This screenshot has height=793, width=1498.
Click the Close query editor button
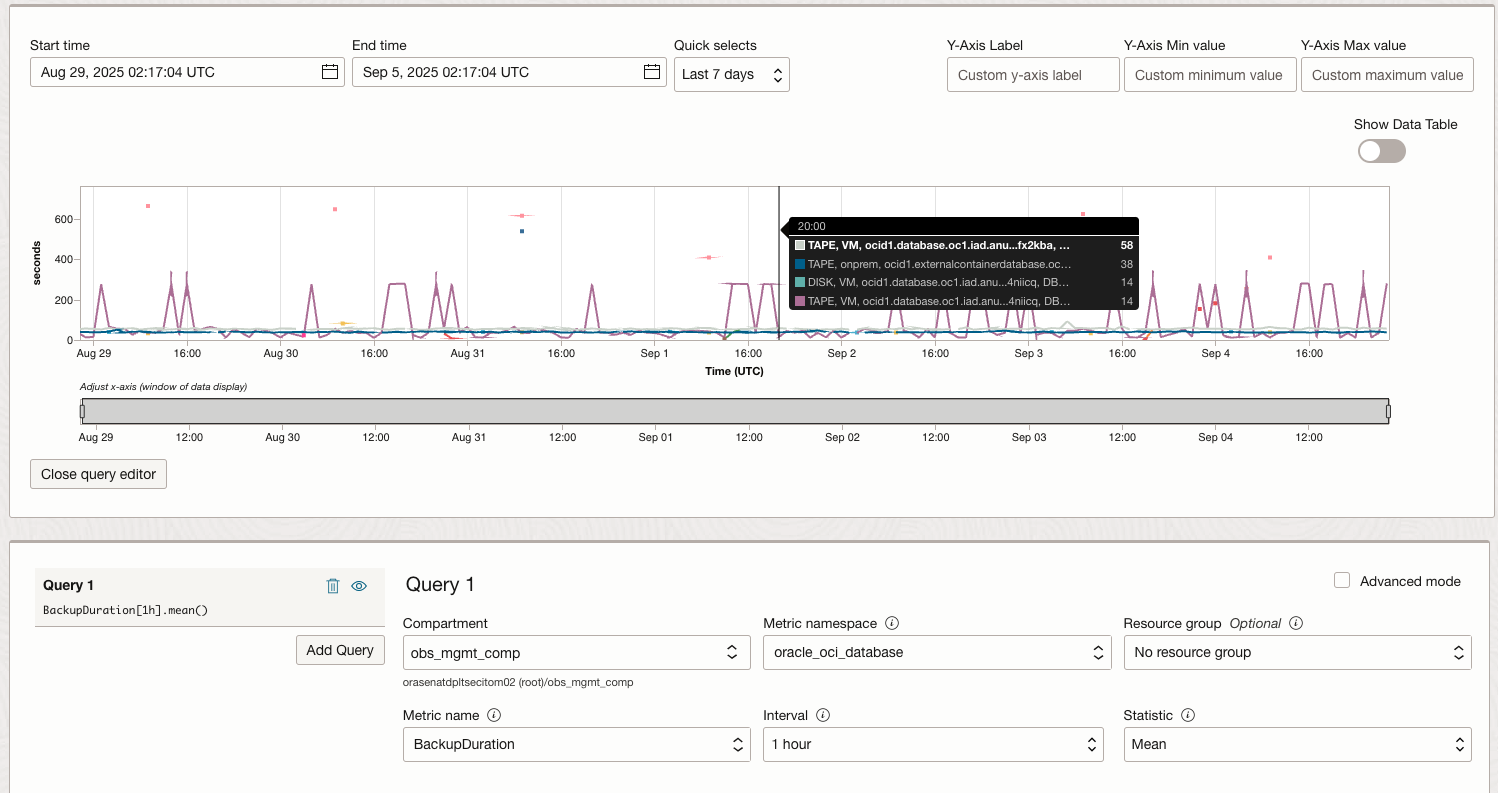point(98,474)
